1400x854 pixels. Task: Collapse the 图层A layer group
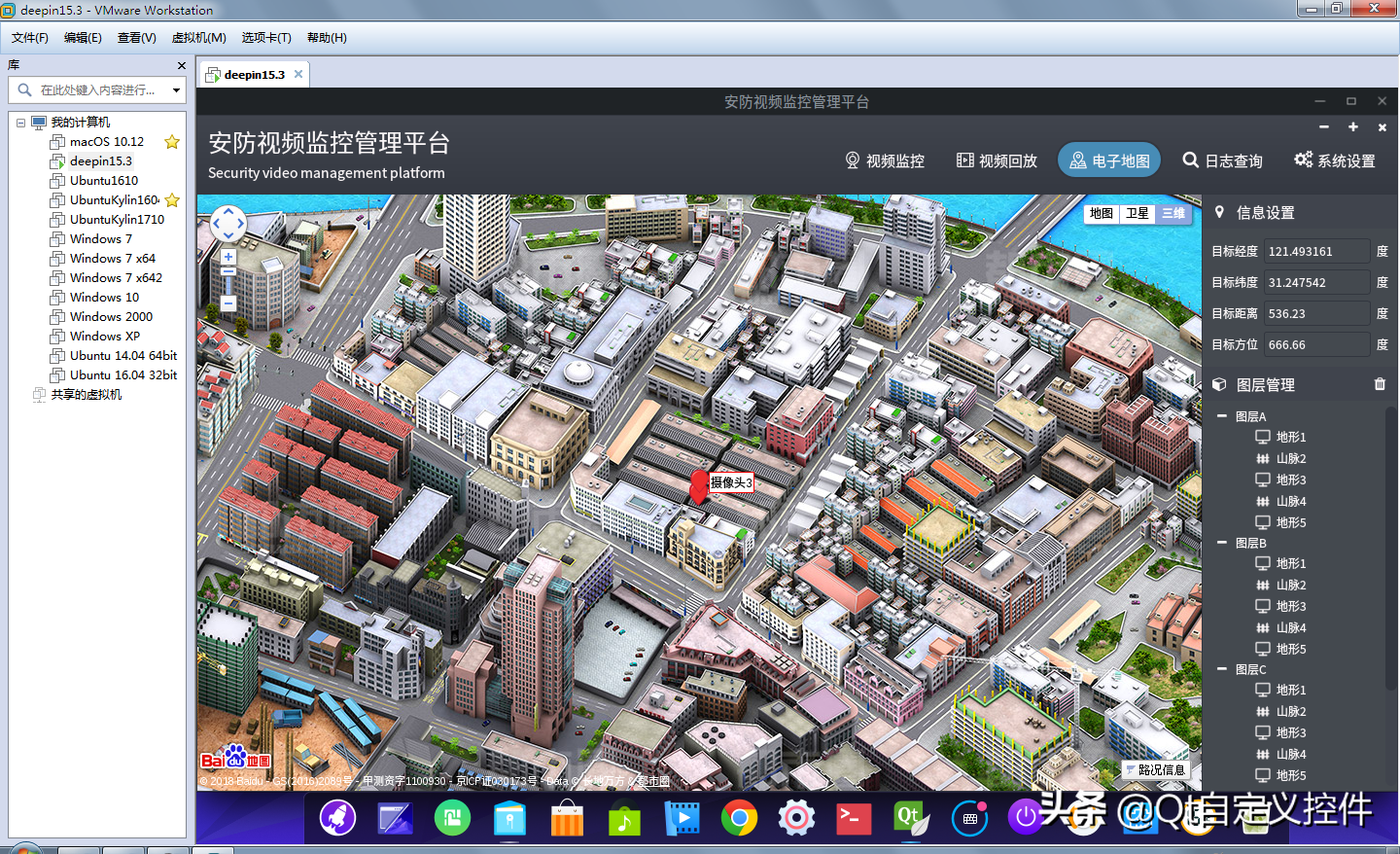tap(1222, 416)
